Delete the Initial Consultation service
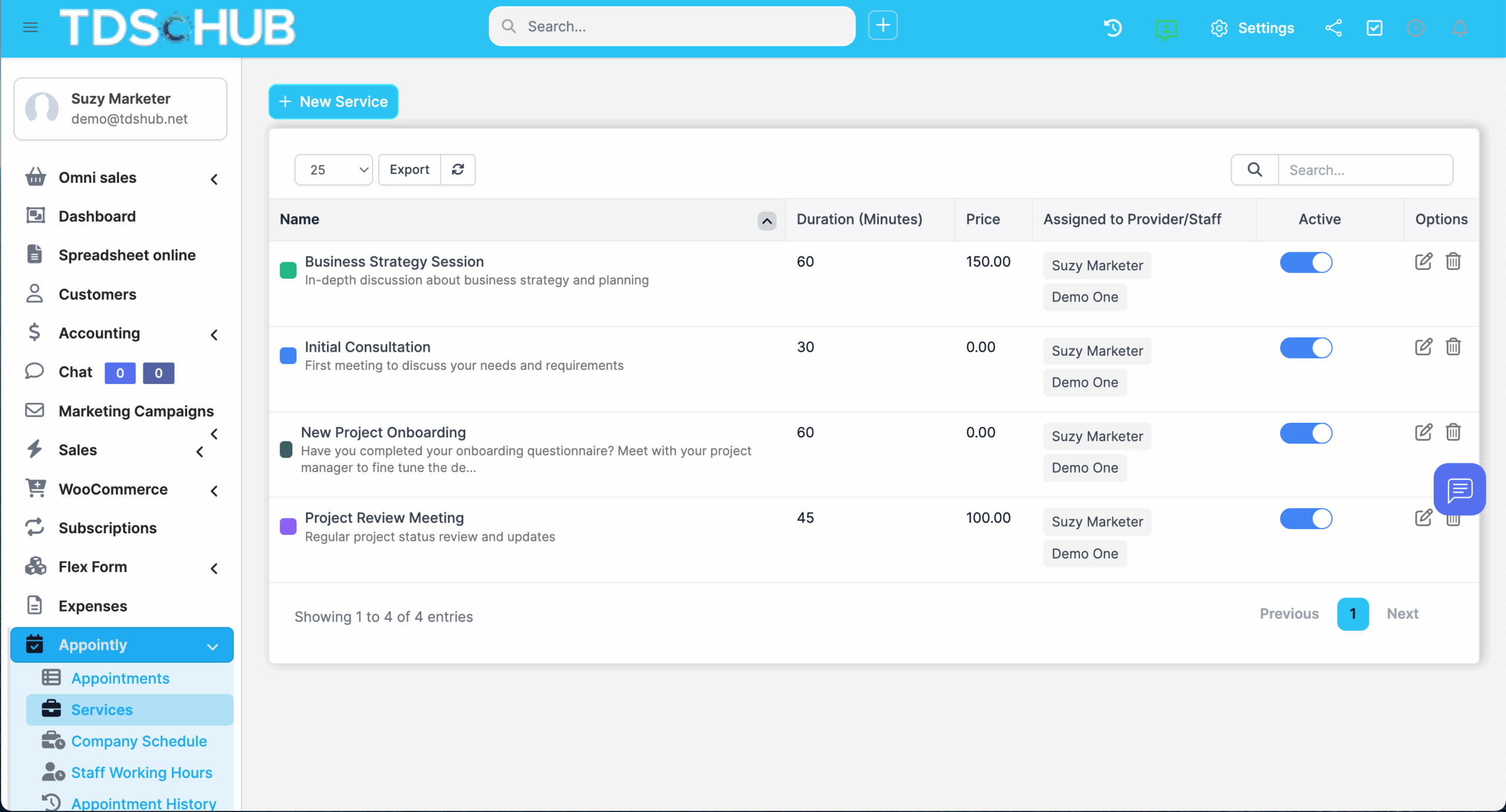Image resolution: width=1506 pixels, height=812 pixels. [1453, 347]
